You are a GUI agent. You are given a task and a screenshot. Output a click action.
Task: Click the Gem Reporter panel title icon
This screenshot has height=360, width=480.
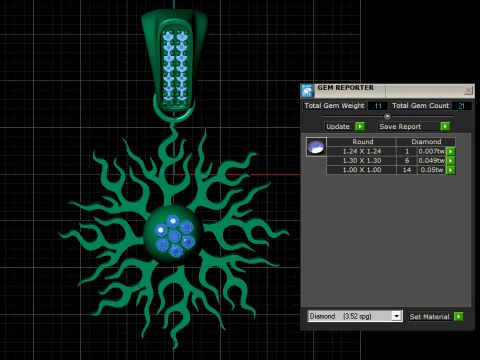(307, 91)
